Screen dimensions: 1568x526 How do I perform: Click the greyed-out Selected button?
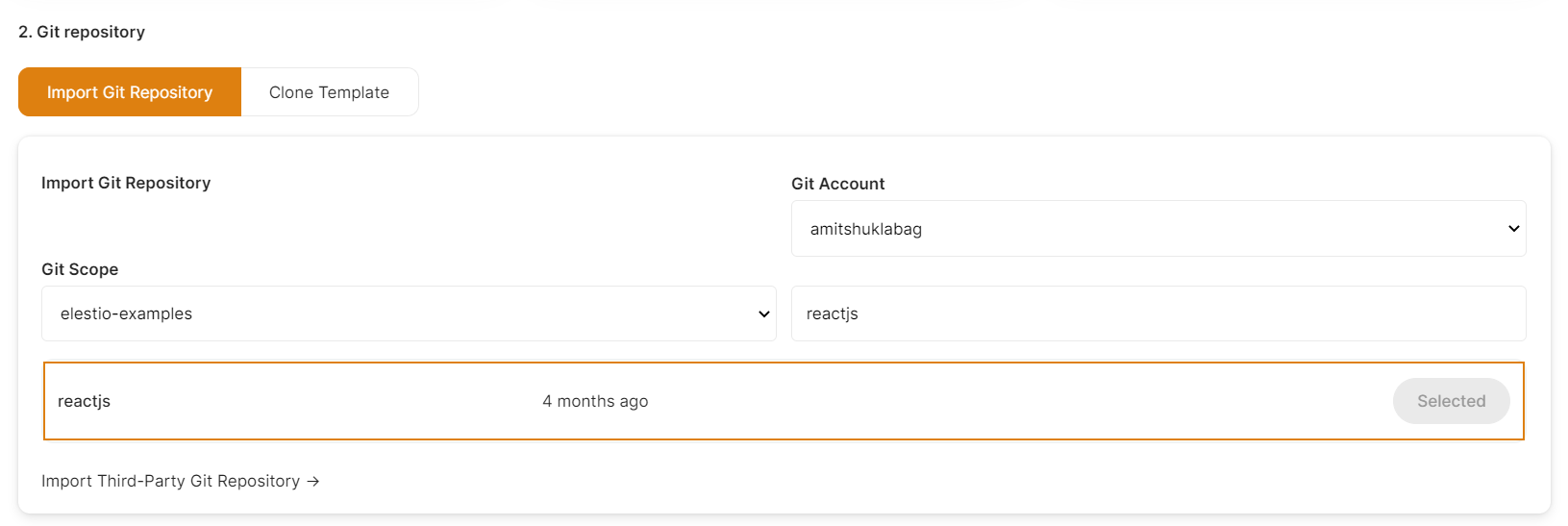click(1450, 401)
